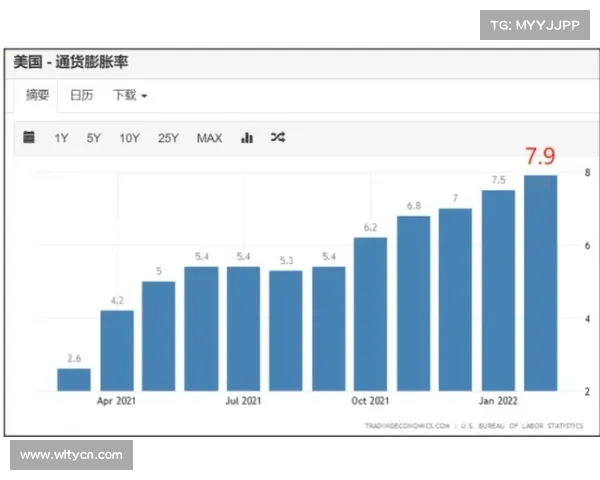
Task: Click the highlighted 7.9 bar
Action: point(541,283)
